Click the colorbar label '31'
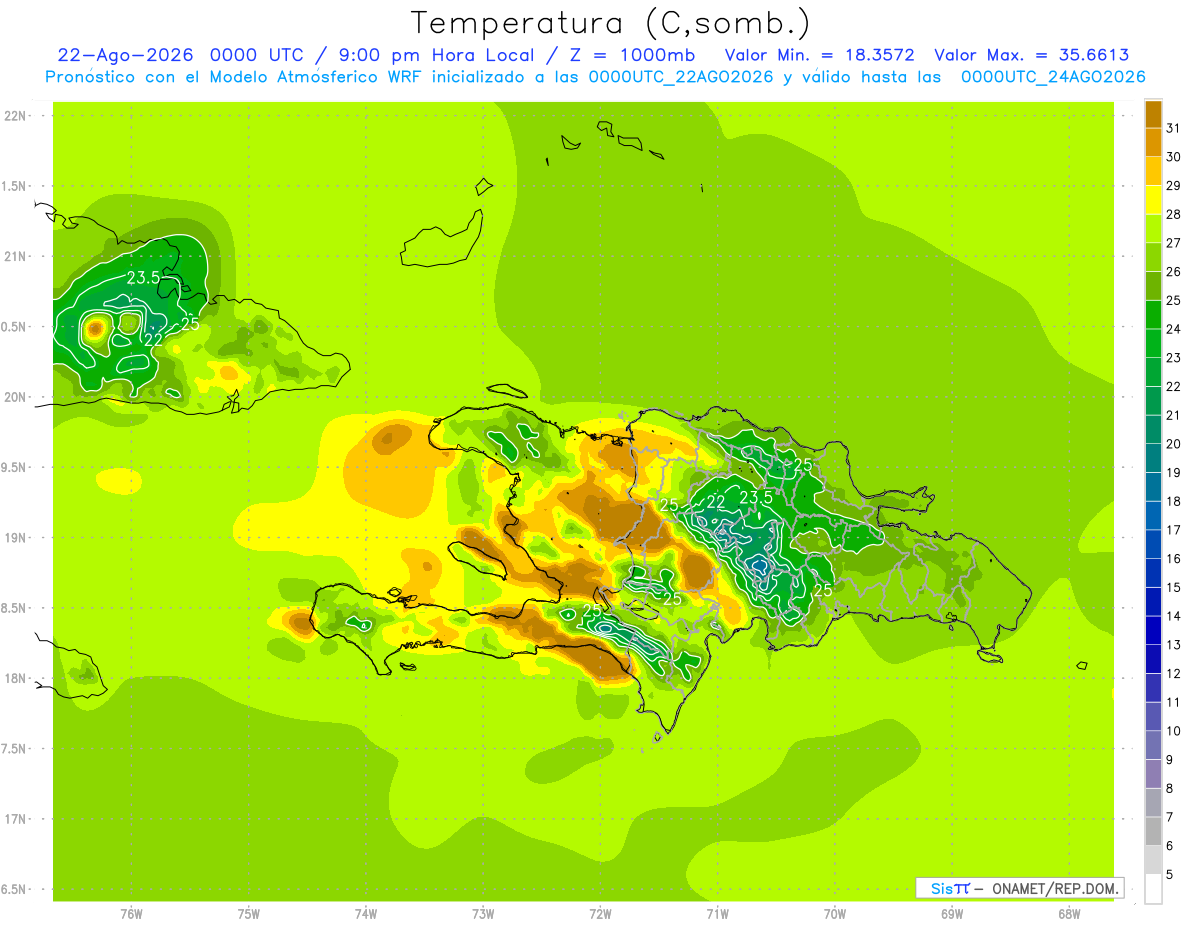 [x=1173, y=128]
